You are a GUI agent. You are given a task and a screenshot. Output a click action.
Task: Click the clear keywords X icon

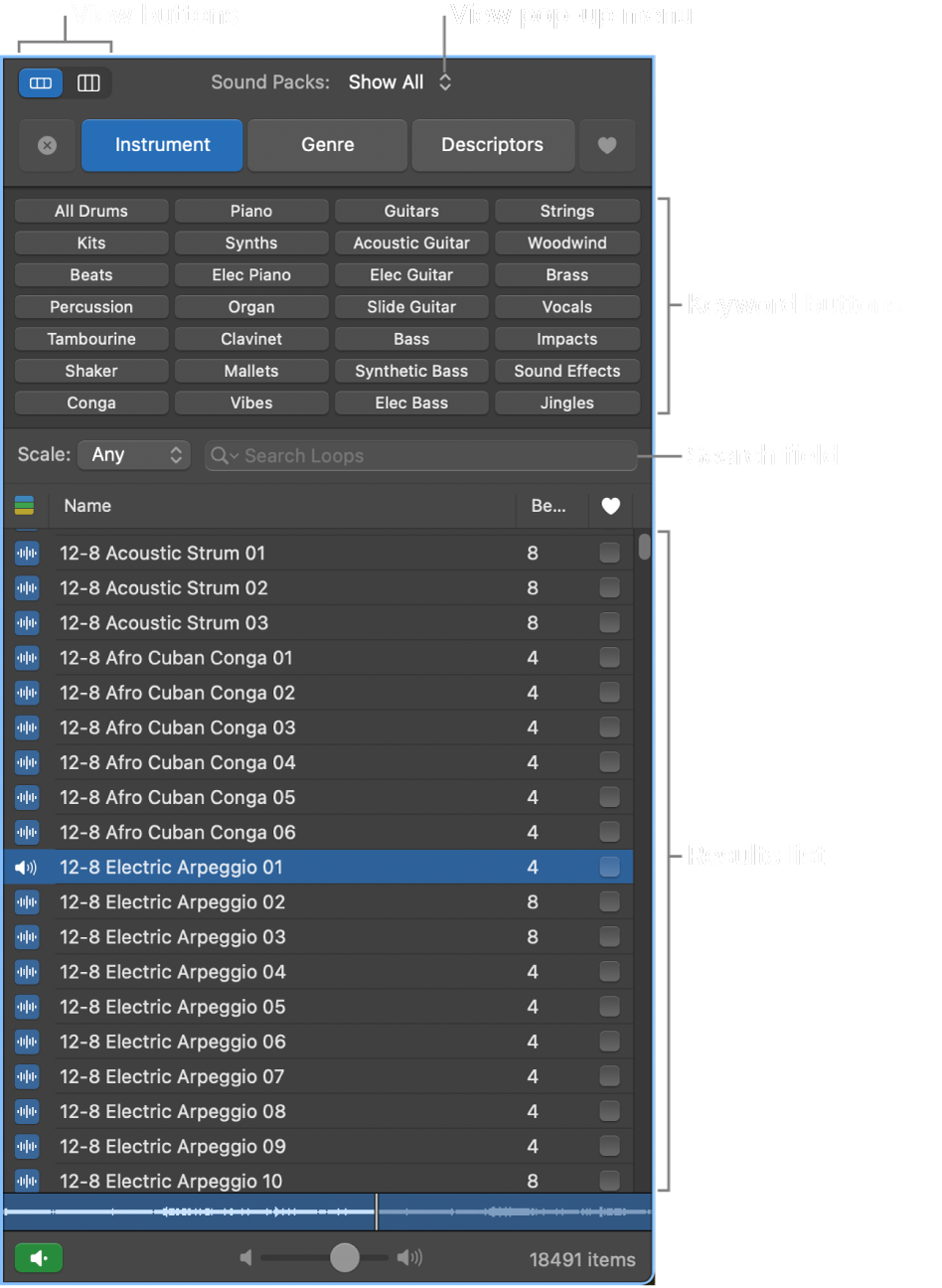(47, 145)
